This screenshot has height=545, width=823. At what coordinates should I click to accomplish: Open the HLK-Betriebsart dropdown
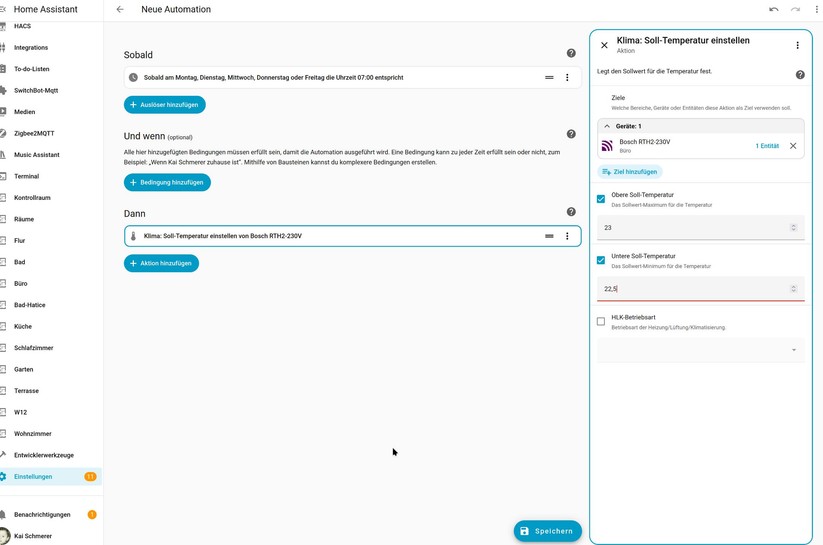click(701, 350)
